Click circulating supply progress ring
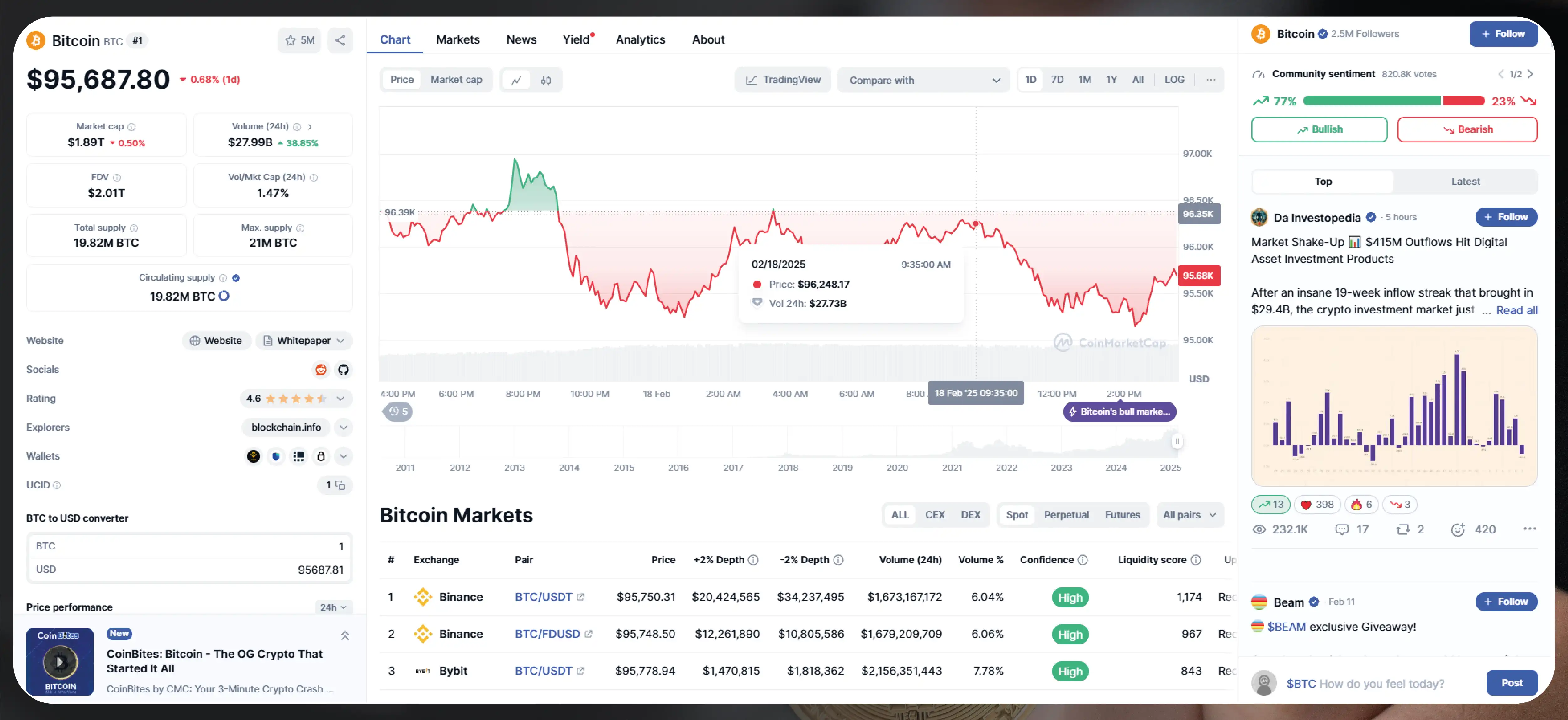Image resolution: width=1568 pixels, height=720 pixels. click(224, 297)
